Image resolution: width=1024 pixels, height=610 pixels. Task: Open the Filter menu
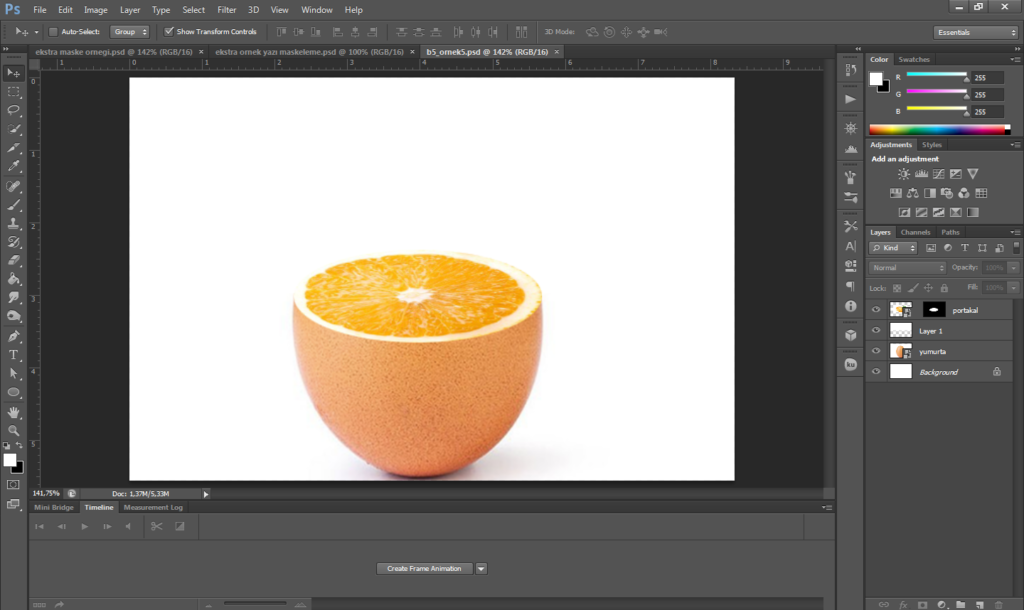pos(227,10)
